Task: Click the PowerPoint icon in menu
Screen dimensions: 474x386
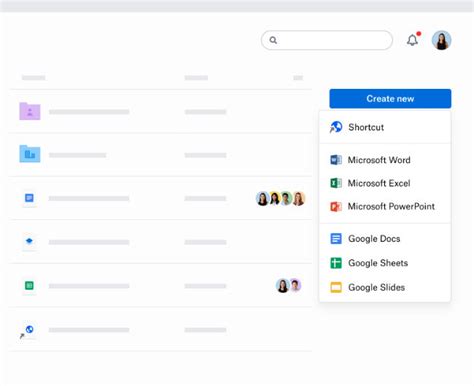Action: [336, 207]
